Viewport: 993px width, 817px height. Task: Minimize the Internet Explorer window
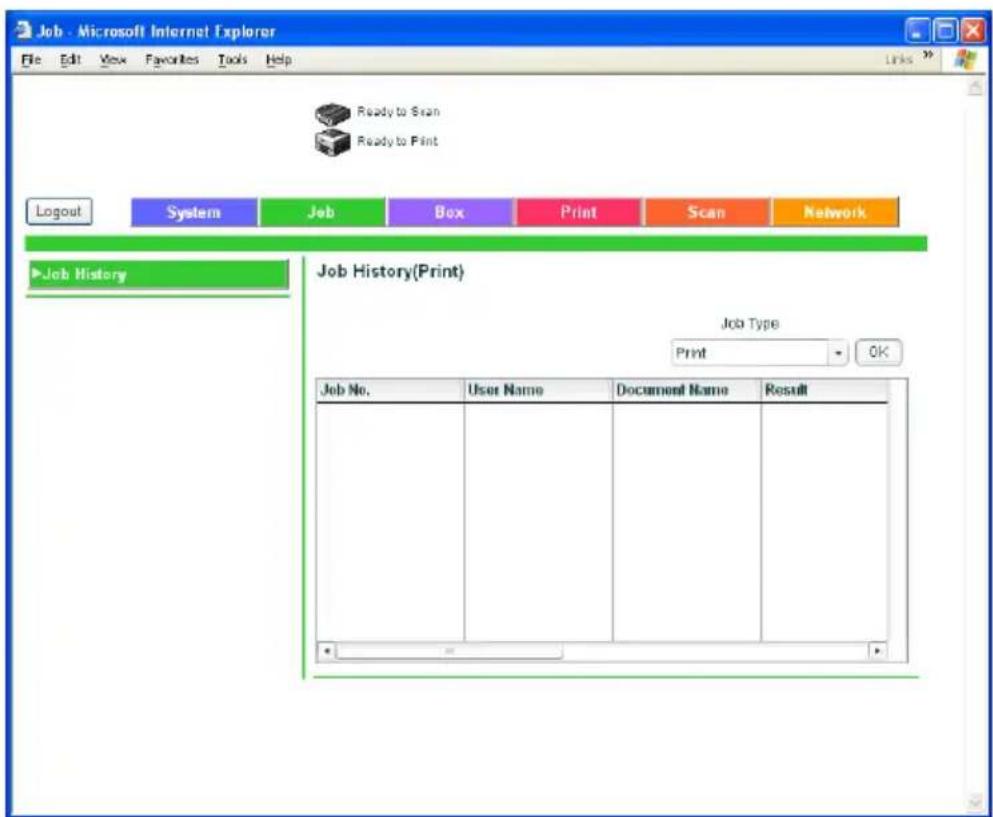click(916, 31)
